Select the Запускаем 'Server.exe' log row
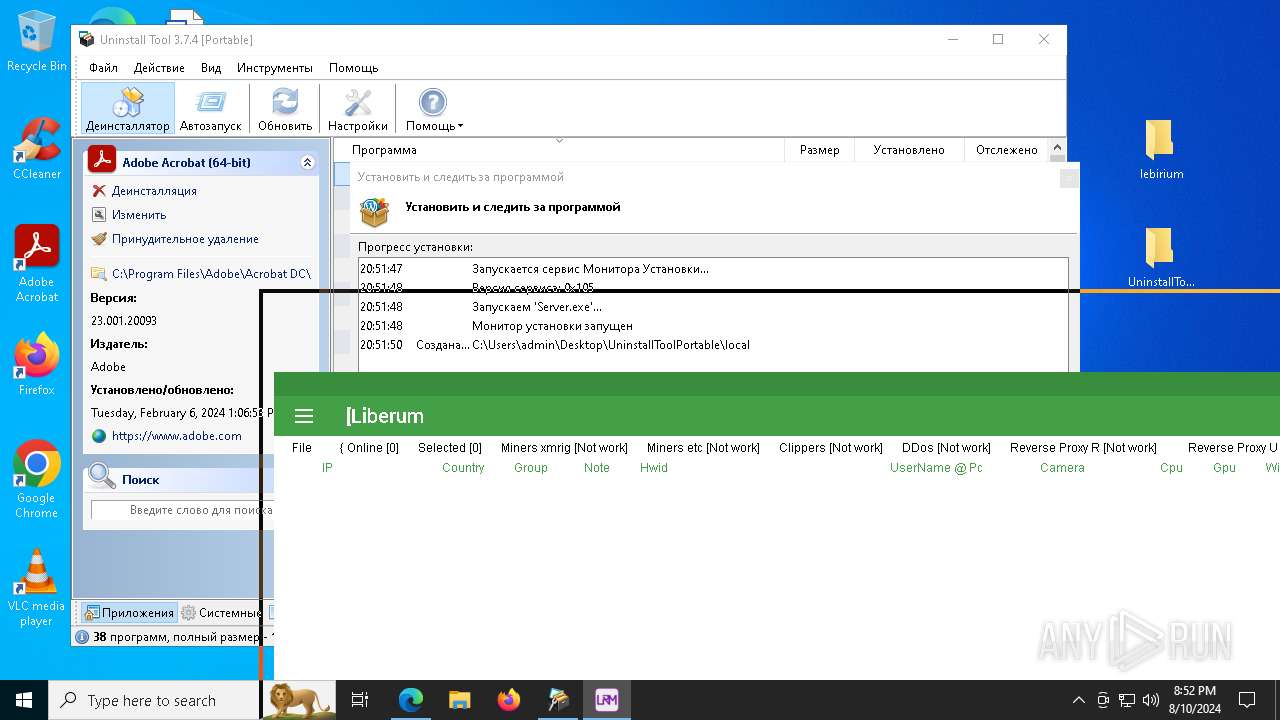Image resolution: width=1280 pixels, height=720 pixels. pos(712,307)
